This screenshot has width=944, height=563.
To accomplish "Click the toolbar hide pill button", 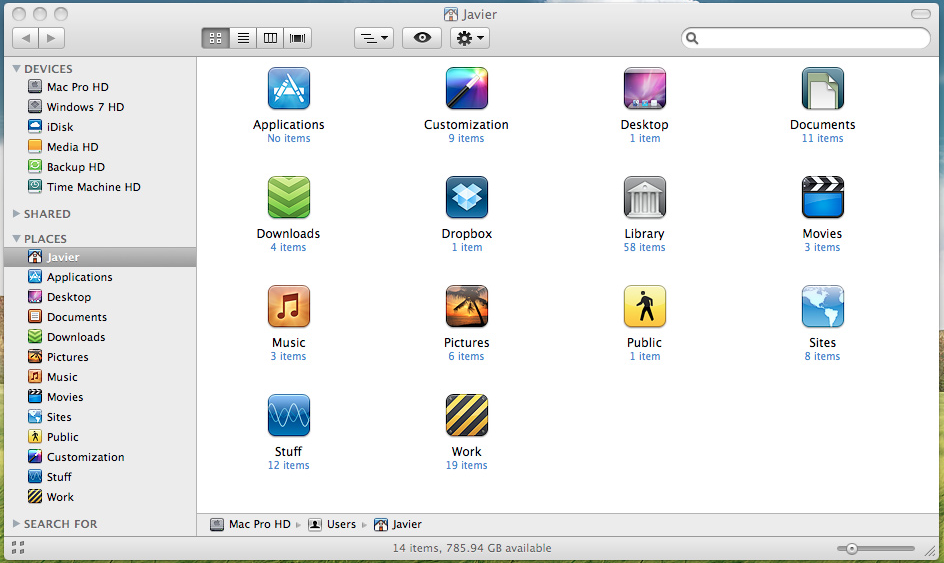I will coord(921,14).
